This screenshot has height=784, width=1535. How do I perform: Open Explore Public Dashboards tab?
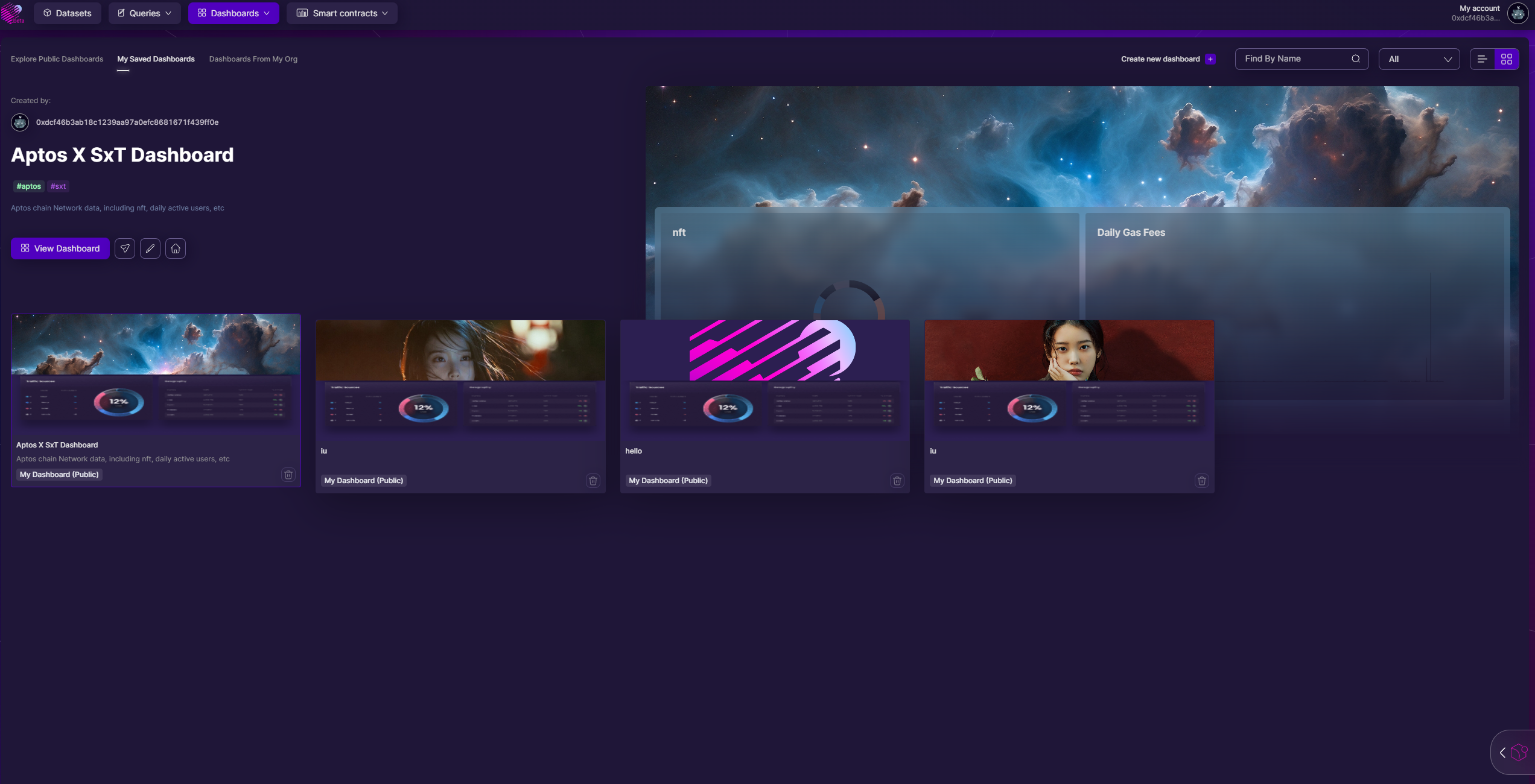57,59
